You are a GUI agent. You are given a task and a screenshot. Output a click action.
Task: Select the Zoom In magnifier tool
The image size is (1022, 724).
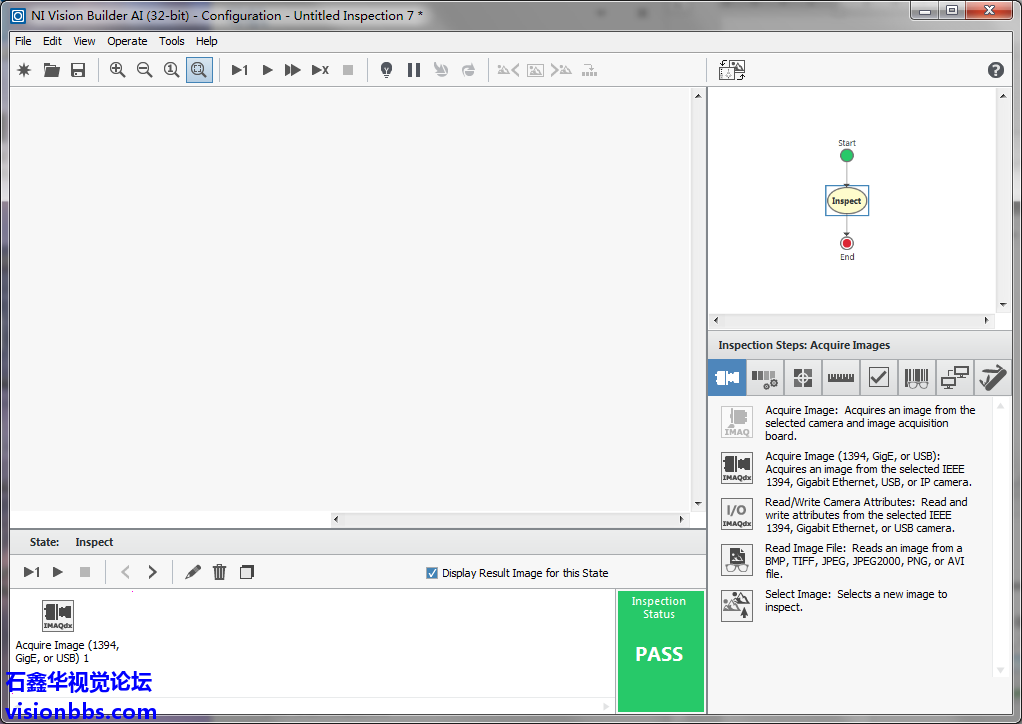click(x=118, y=70)
